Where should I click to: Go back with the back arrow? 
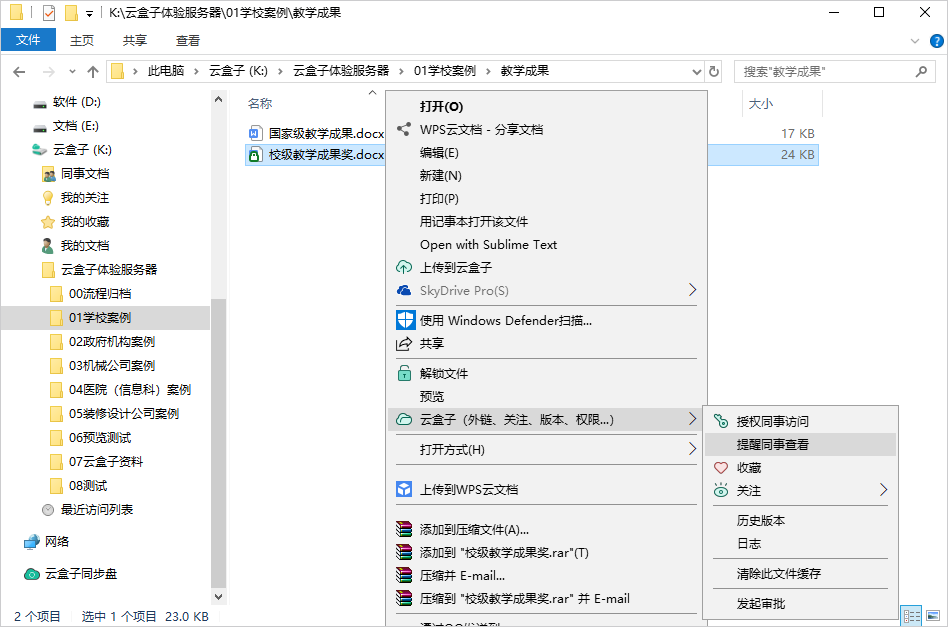pyautogui.click(x=19, y=72)
